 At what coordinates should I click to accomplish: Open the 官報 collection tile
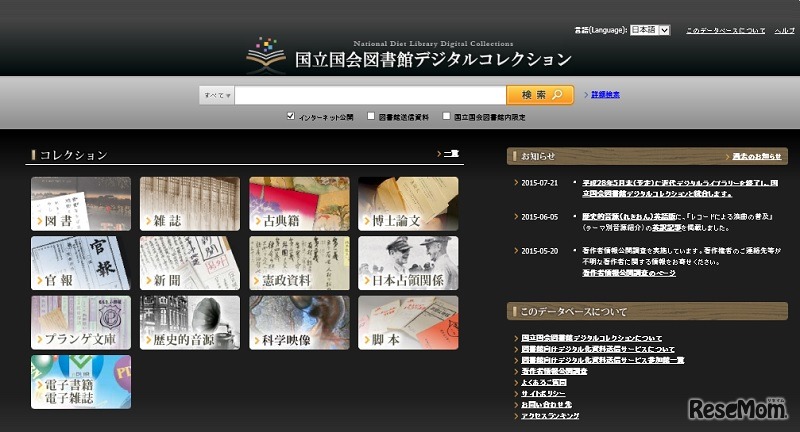tap(81, 263)
